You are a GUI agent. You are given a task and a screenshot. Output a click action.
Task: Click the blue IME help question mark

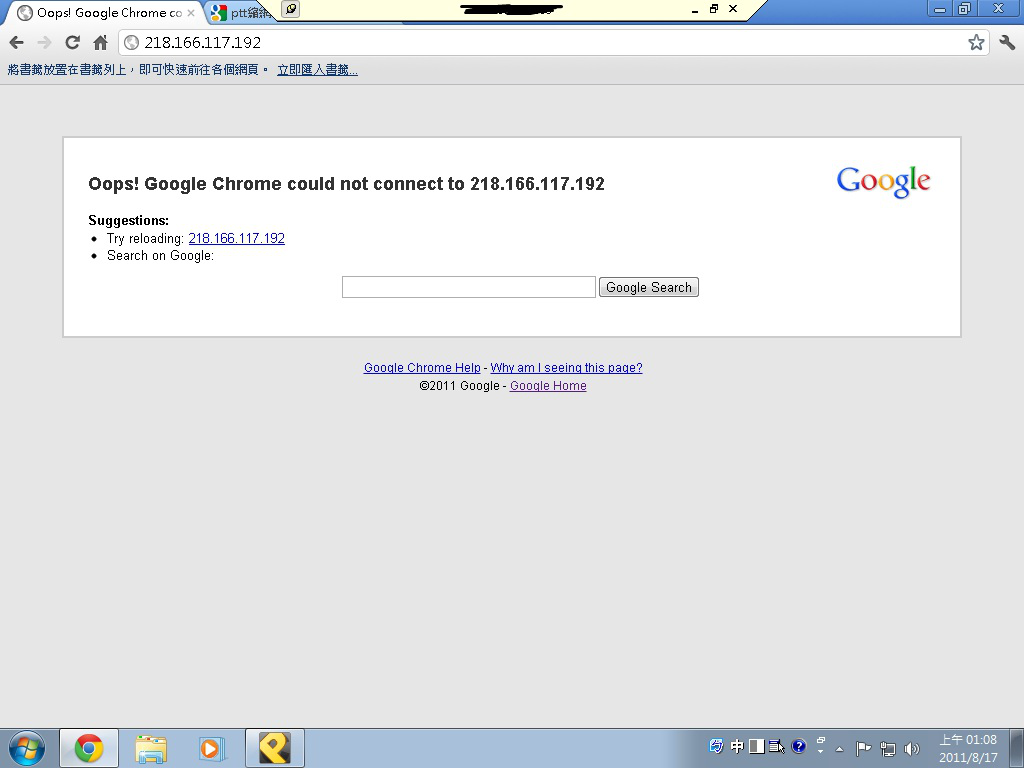click(798, 746)
